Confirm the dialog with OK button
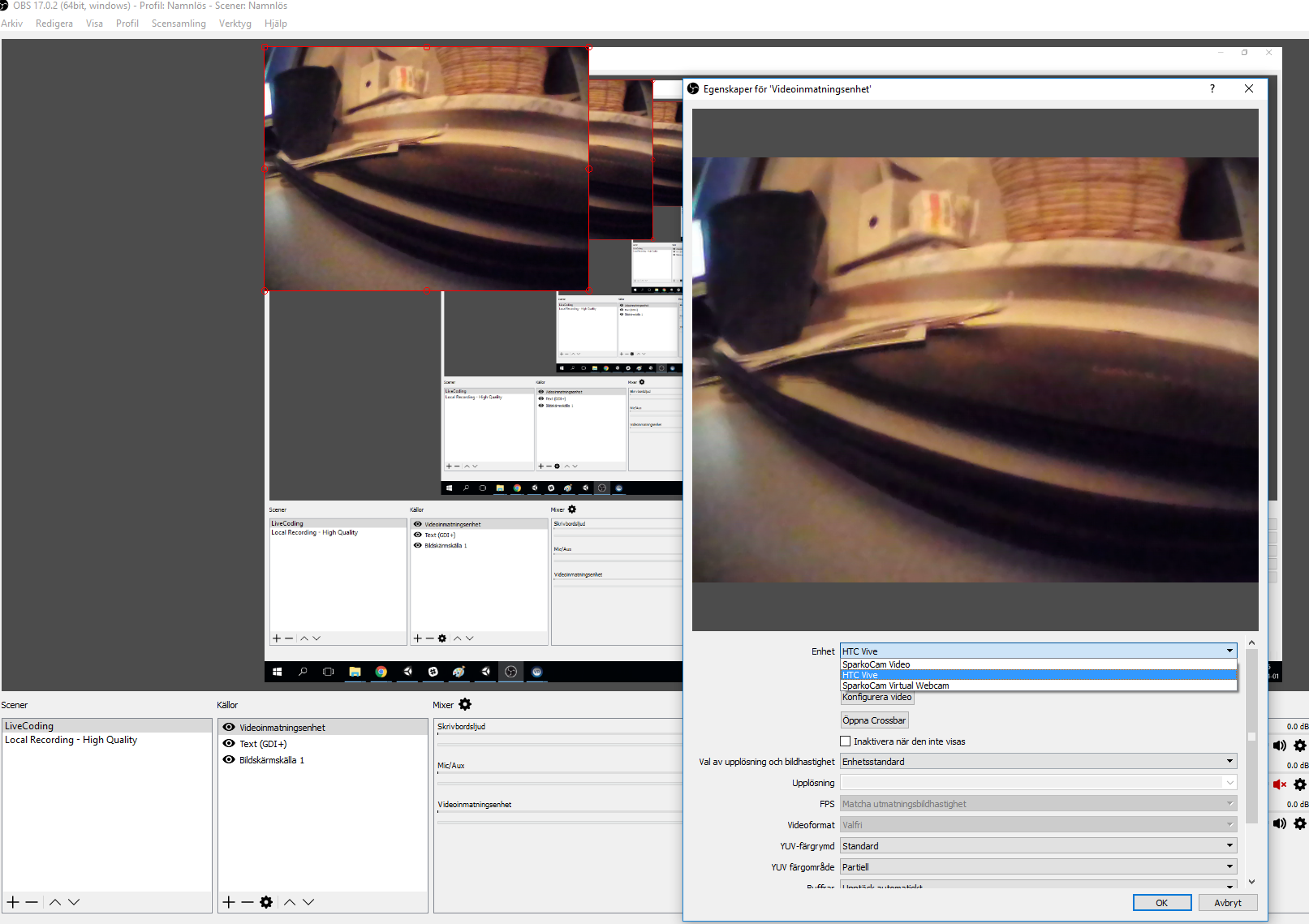 (x=1162, y=903)
